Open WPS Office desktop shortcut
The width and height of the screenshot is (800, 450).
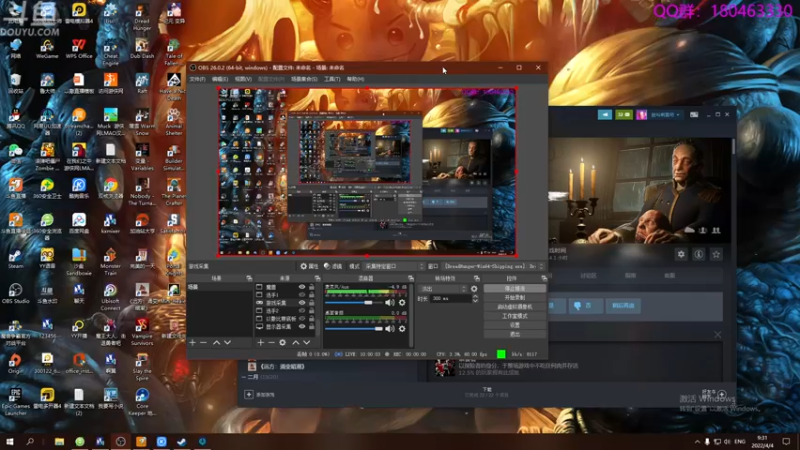(79, 49)
